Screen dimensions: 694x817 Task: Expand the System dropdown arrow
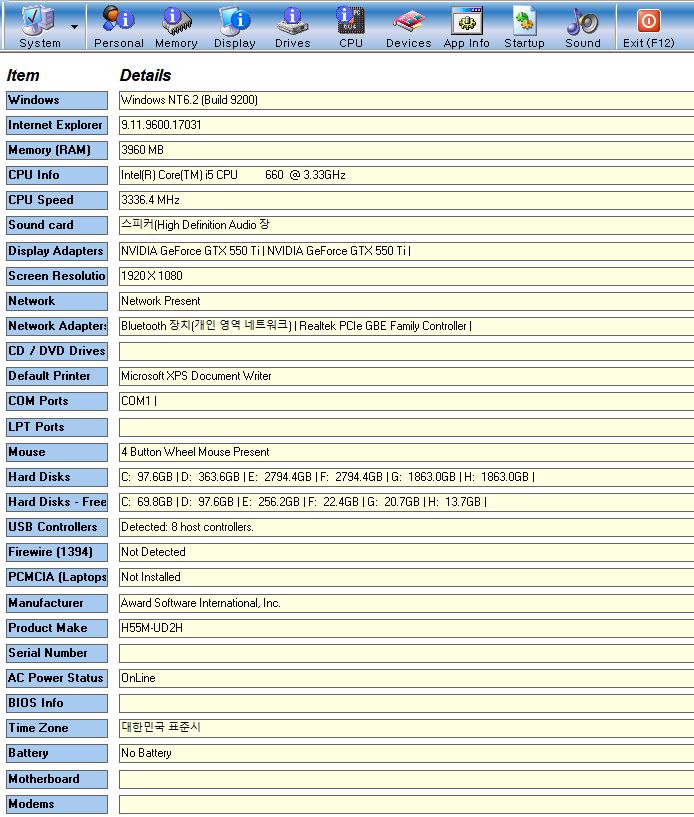75,26
